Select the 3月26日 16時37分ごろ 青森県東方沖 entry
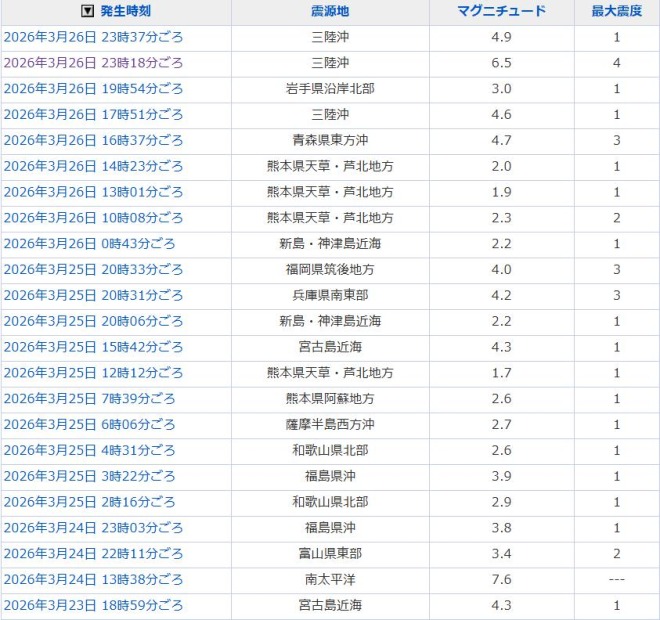The height and width of the screenshot is (620, 660). tap(94, 141)
